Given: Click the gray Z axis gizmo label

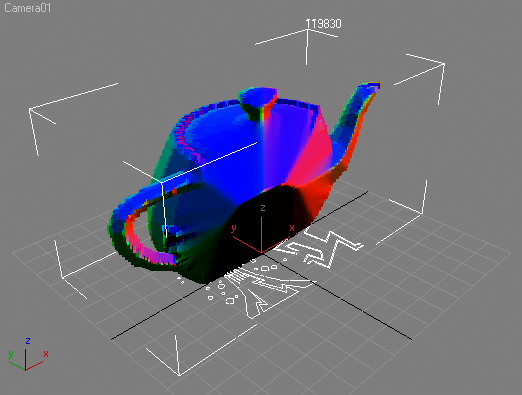Looking at the screenshot, I should (x=263, y=208).
